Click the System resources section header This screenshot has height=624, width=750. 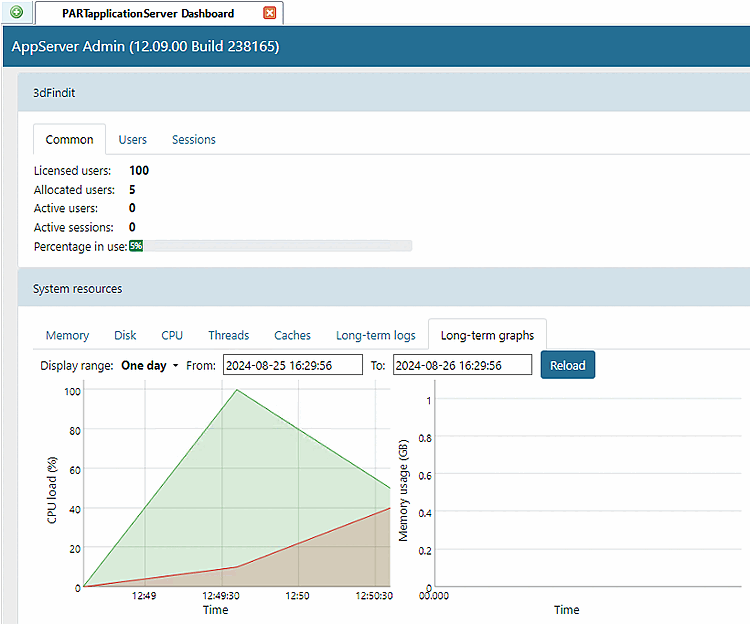384,288
